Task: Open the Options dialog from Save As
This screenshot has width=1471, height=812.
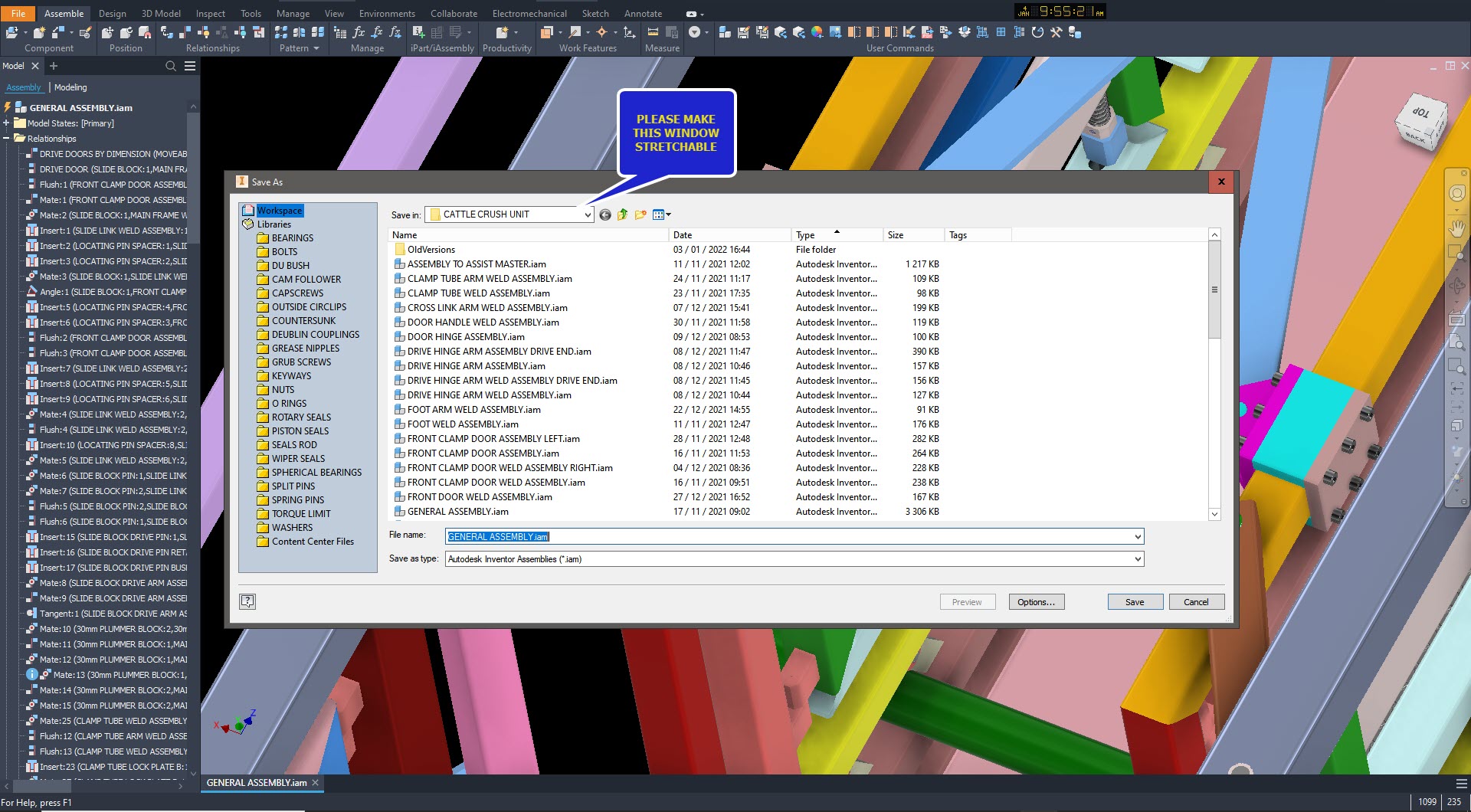Action: (x=1036, y=601)
